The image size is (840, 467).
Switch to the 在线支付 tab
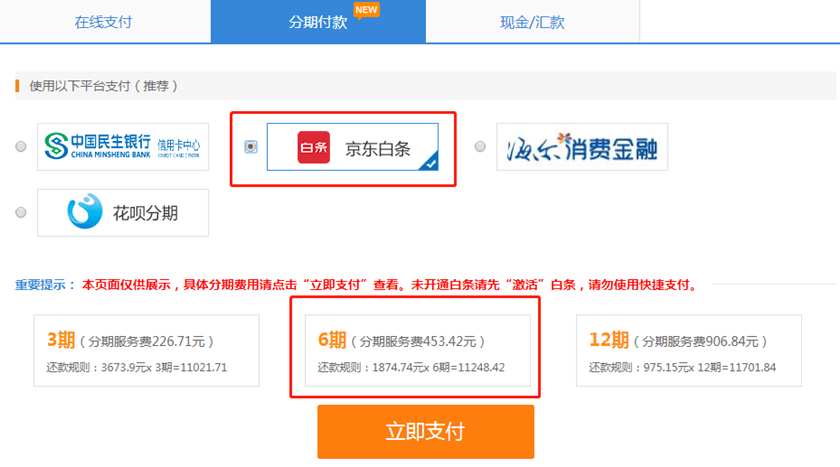point(105,21)
